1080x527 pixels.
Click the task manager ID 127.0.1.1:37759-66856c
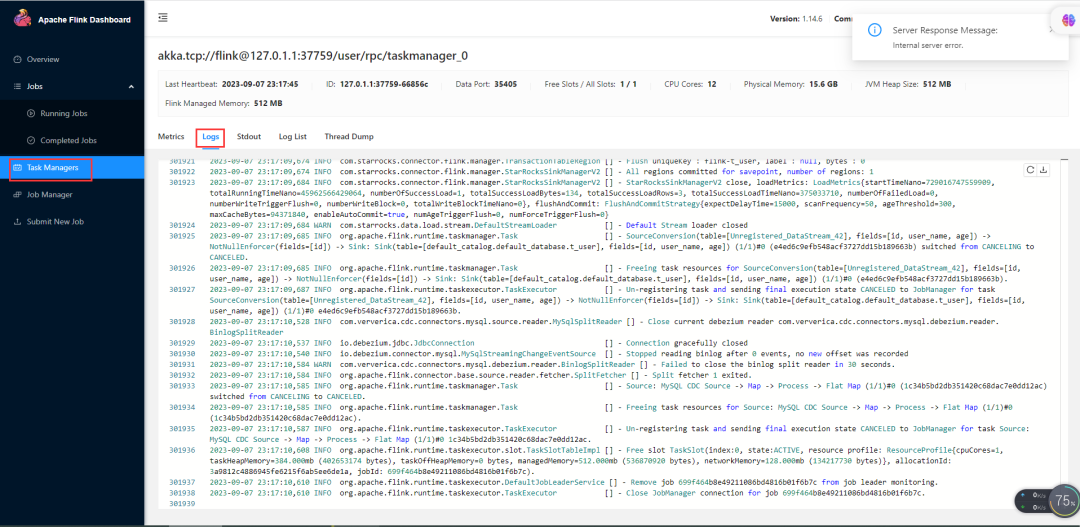click(x=384, y=84)
